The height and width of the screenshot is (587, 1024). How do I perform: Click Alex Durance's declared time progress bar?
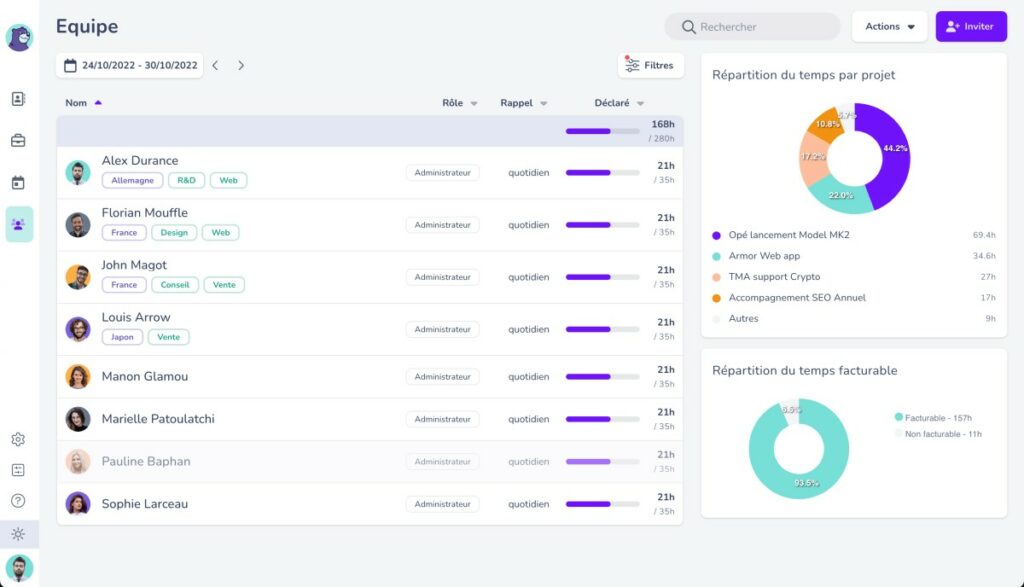[602, 173]
